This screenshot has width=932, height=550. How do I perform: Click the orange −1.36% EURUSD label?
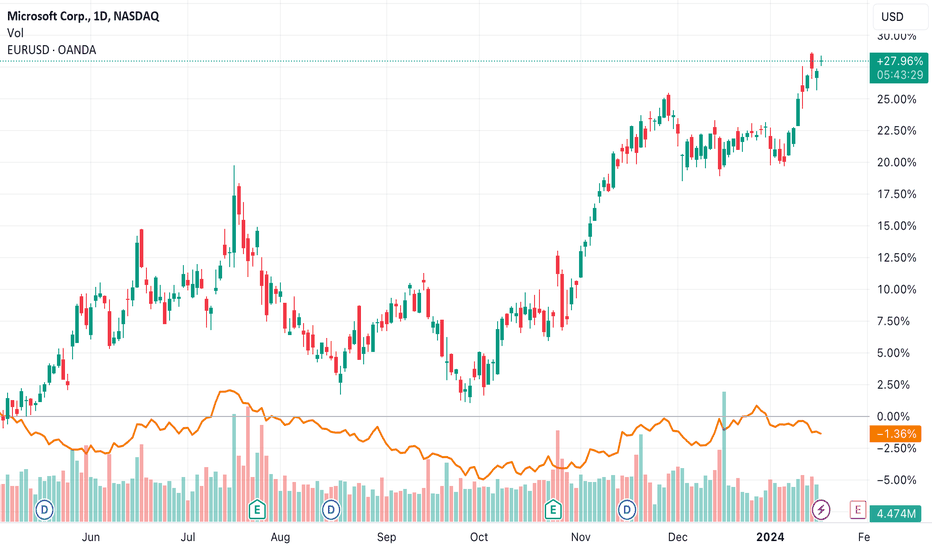pos(896,433)
